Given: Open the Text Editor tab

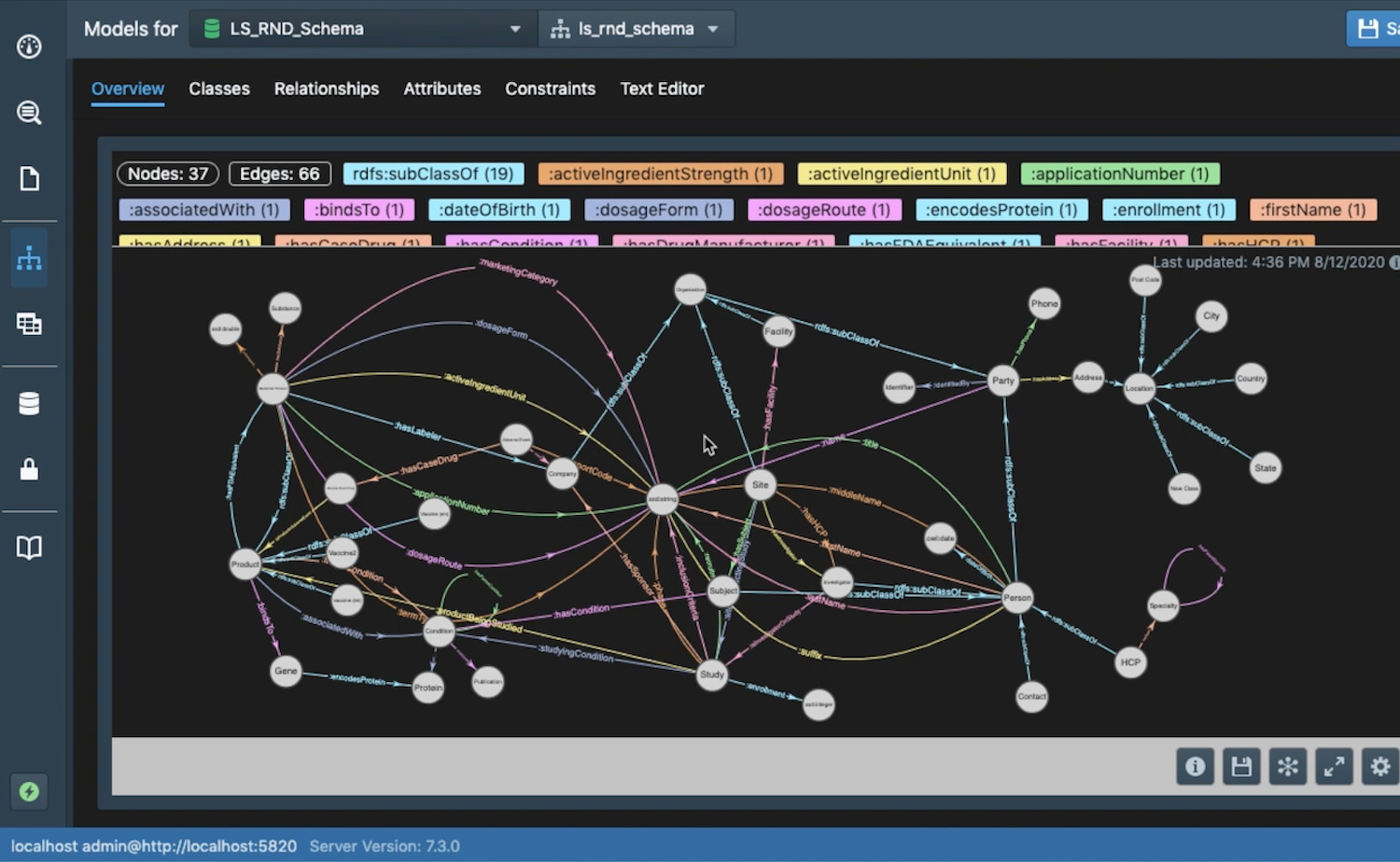Looking at the screenshot, I should (x=662, y=89).
